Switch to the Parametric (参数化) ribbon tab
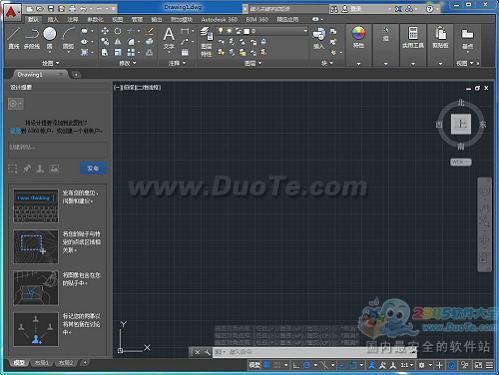Screen dimensions: 499x375 tap(95, 19)
